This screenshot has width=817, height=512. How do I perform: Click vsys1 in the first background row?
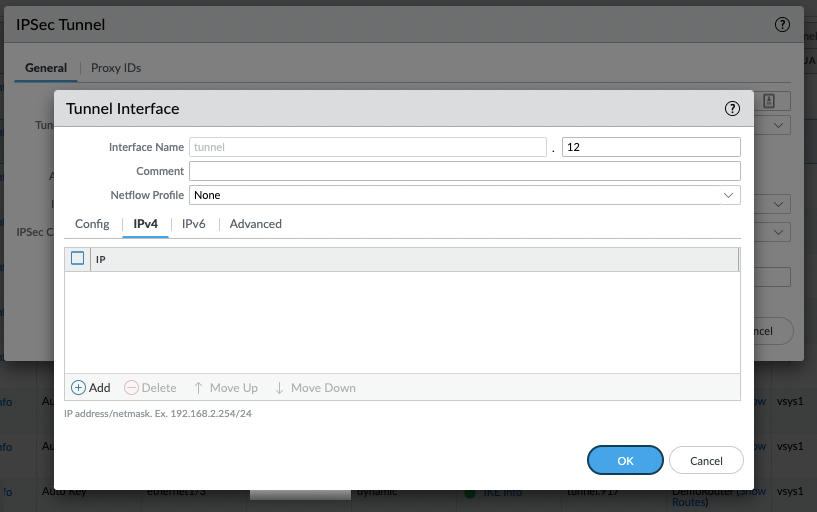tap(790, 402)
